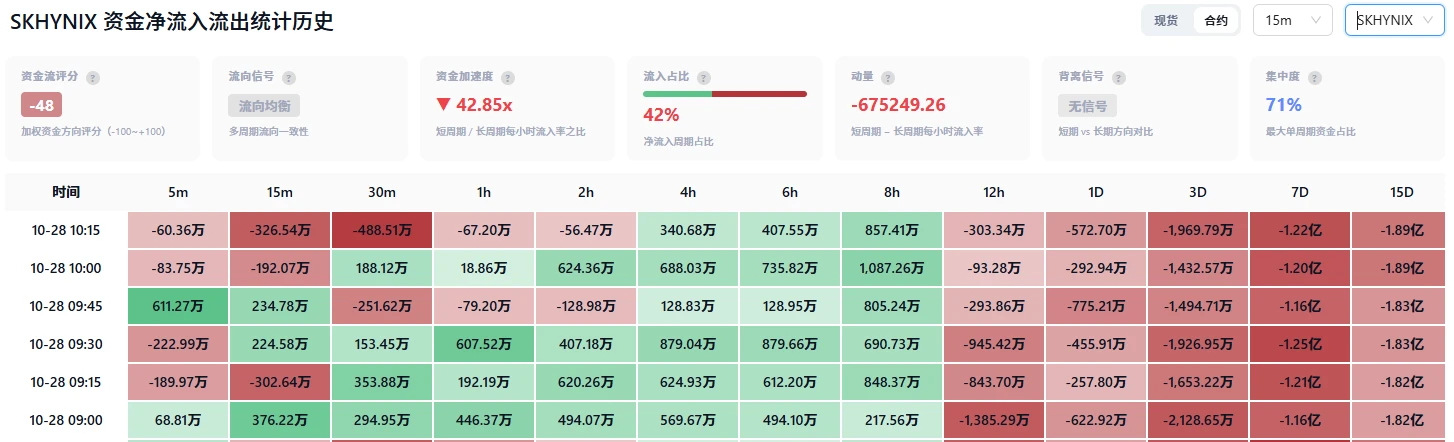Screen dimensions: 1454x442
Task: Click the -675249.26 momentum value
Action: pyautogui.click(x=898, y=105)
